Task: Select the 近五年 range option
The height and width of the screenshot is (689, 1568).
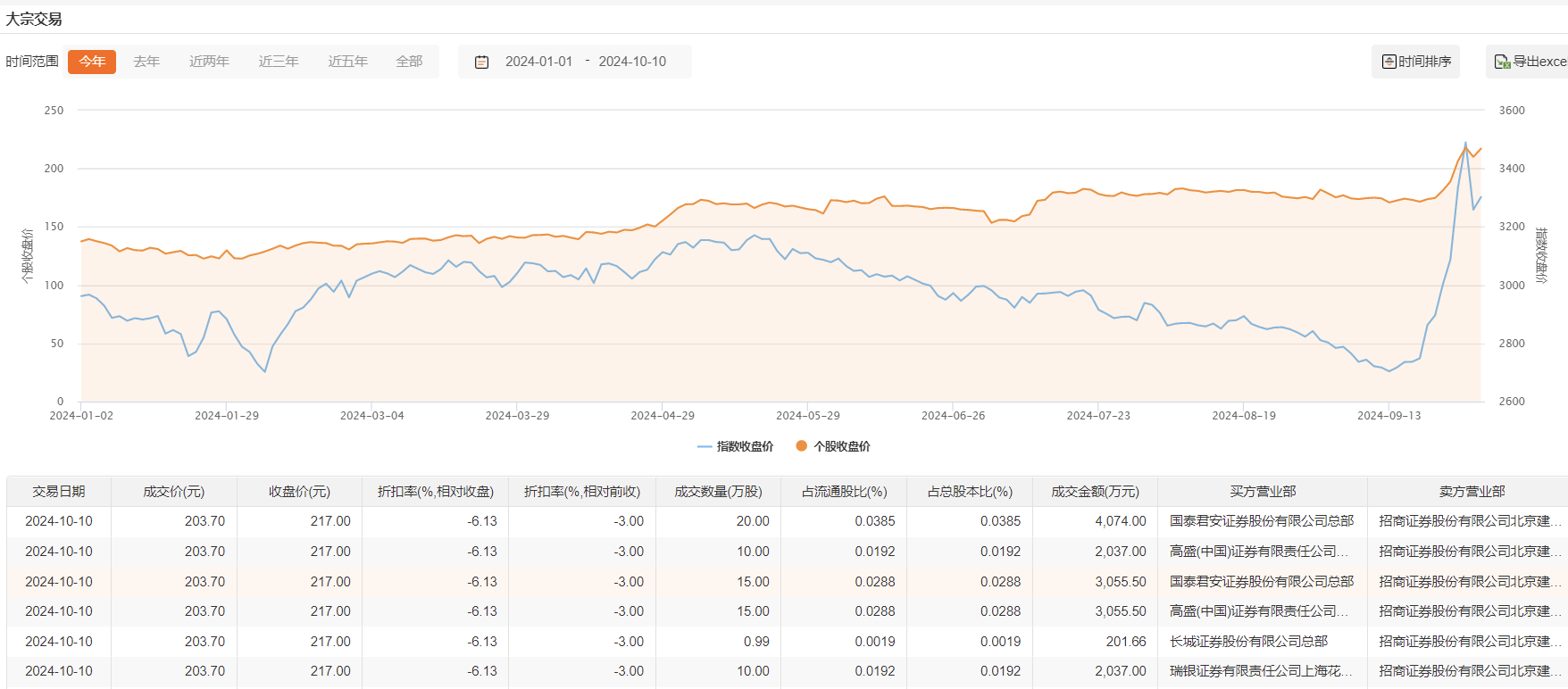Action: 347,62
